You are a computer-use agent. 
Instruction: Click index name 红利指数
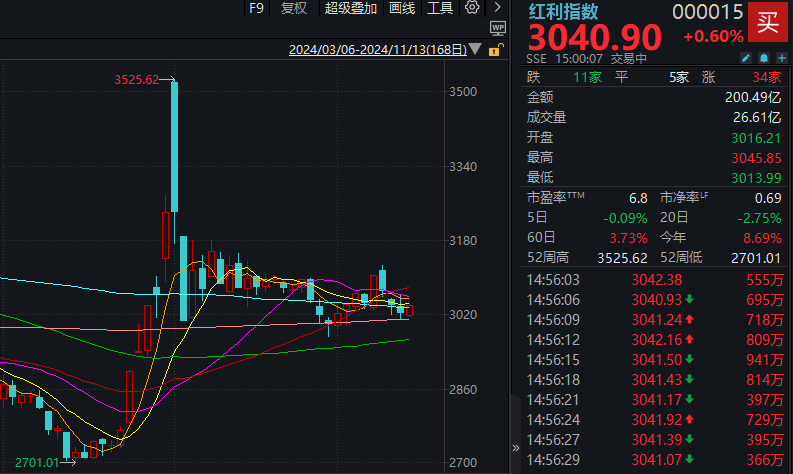tap(563, 11)
